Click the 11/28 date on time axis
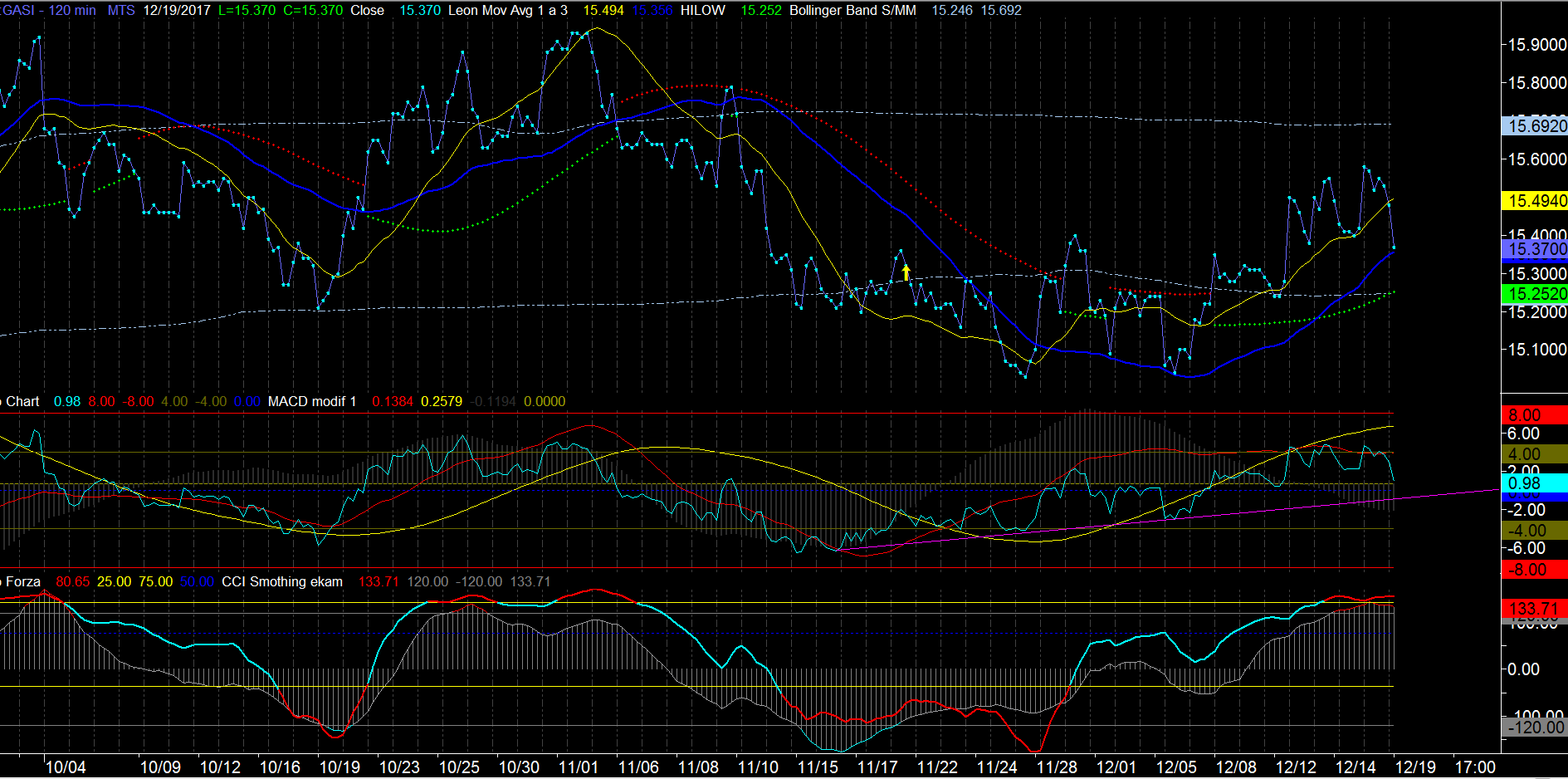The width and height of the screenshot is (1568, 779). tap(1057, 767)
